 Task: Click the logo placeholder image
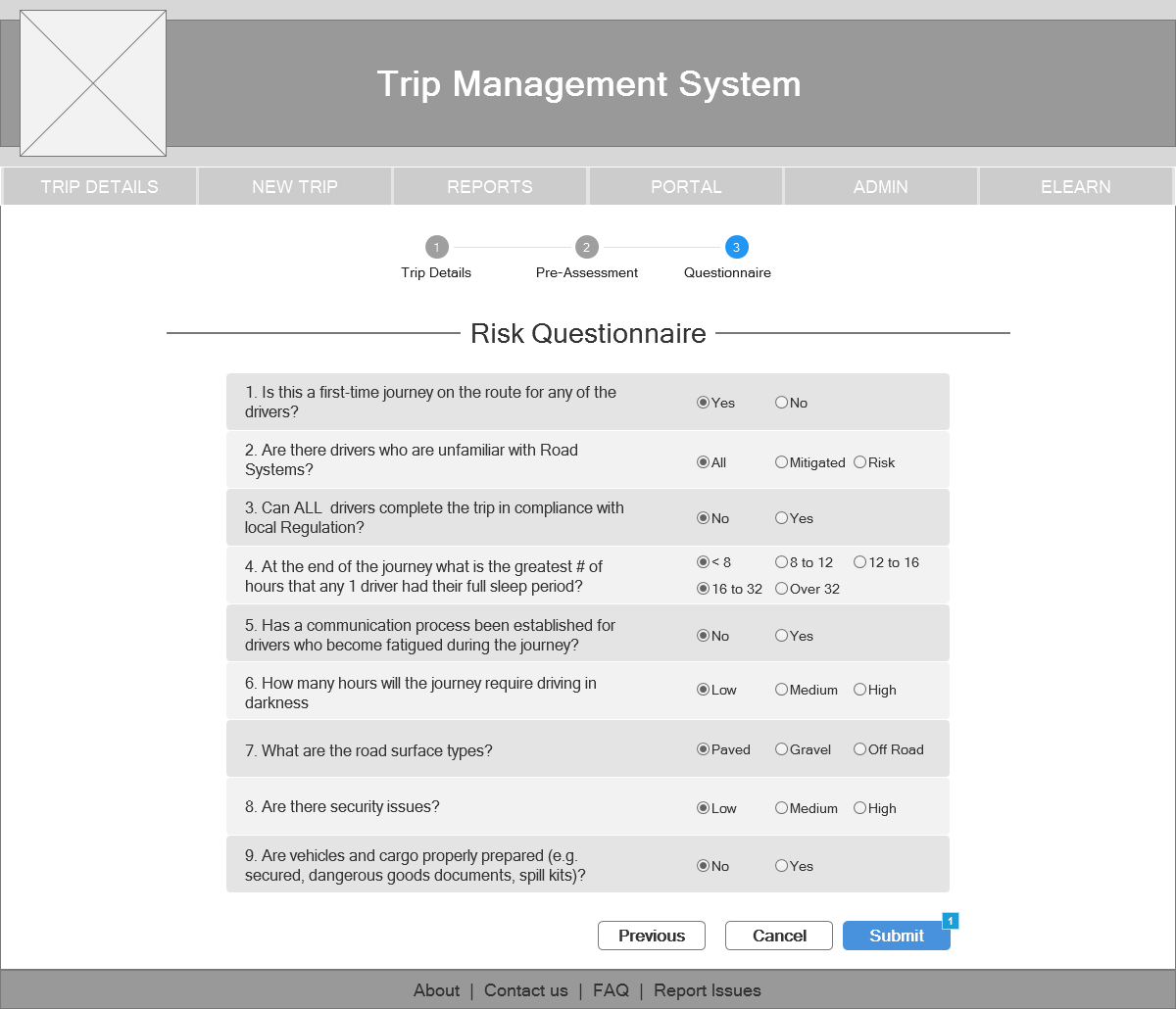pyautogui.click(x=93, y=83)
